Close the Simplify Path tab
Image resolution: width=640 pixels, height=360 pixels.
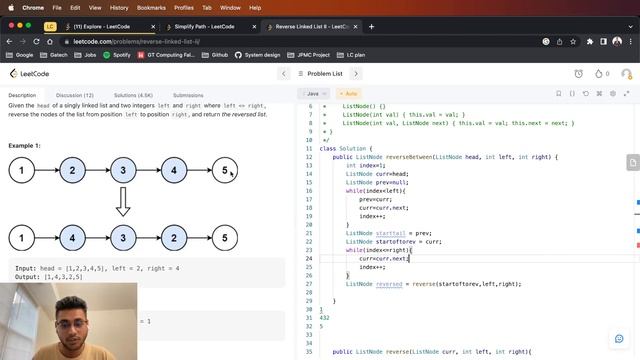click(254, 27)
